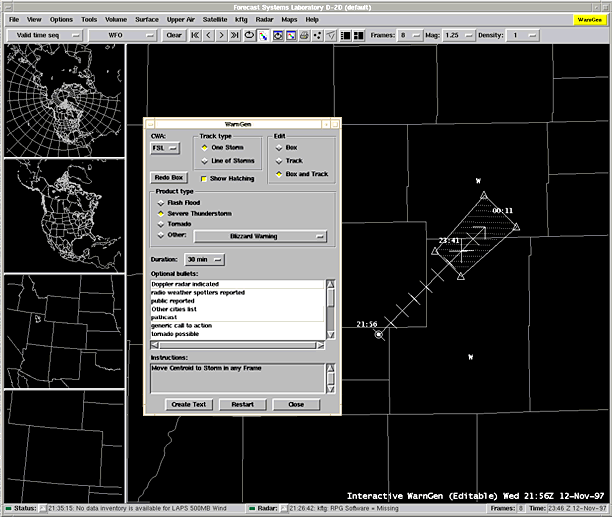612x517 pixels.
Task: Step forward one frame
Action: click(x=221, y=36)
